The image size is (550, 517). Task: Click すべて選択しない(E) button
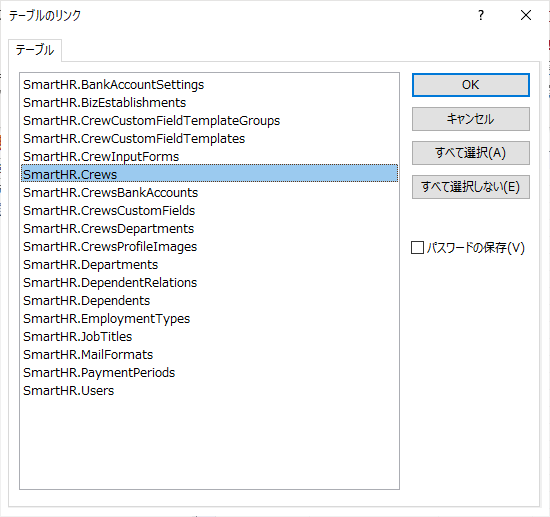[470, 187]
